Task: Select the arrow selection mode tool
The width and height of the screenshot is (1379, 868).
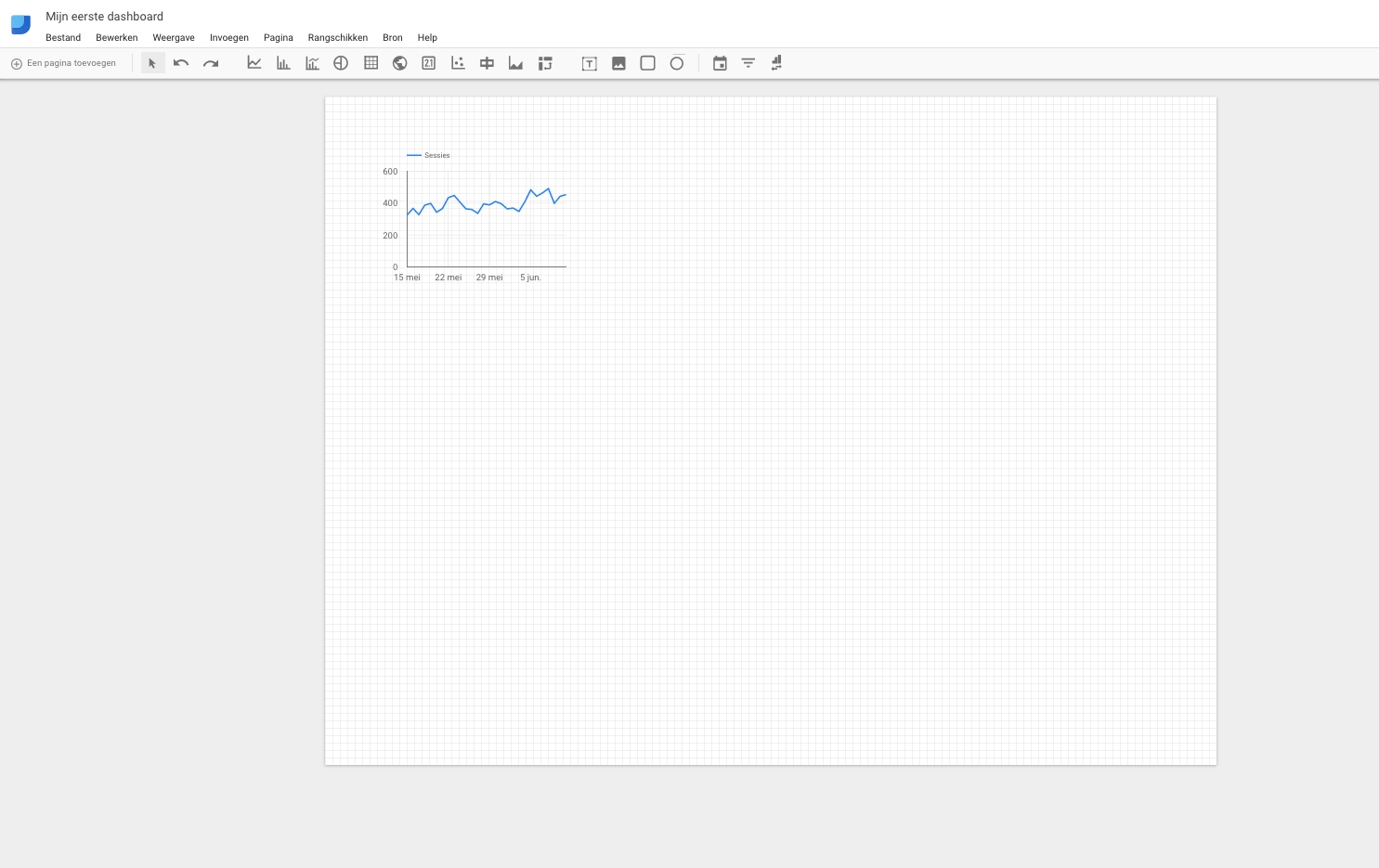Action: point(152,63)
